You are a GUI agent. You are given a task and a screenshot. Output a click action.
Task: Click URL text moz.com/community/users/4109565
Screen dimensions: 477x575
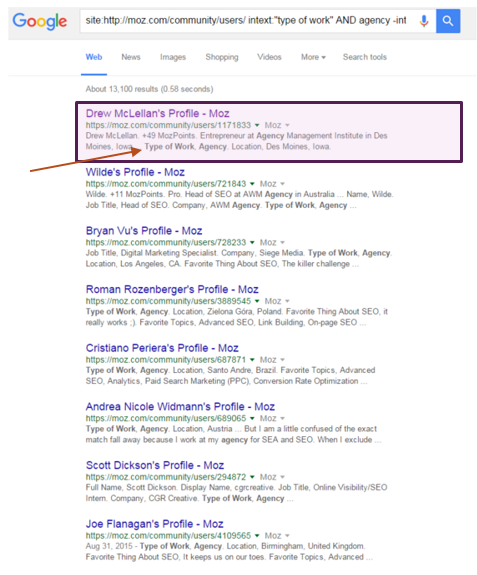(168, 536)
